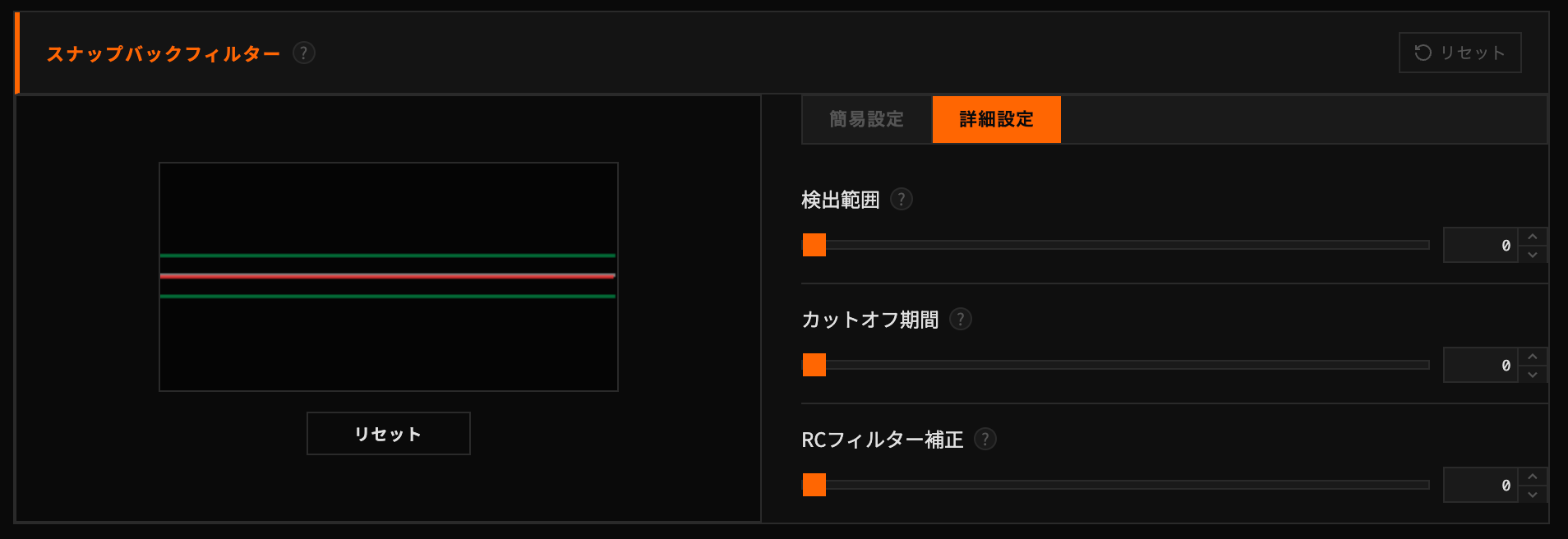Click the snapback waveform graph display

[x=388, y=276]
